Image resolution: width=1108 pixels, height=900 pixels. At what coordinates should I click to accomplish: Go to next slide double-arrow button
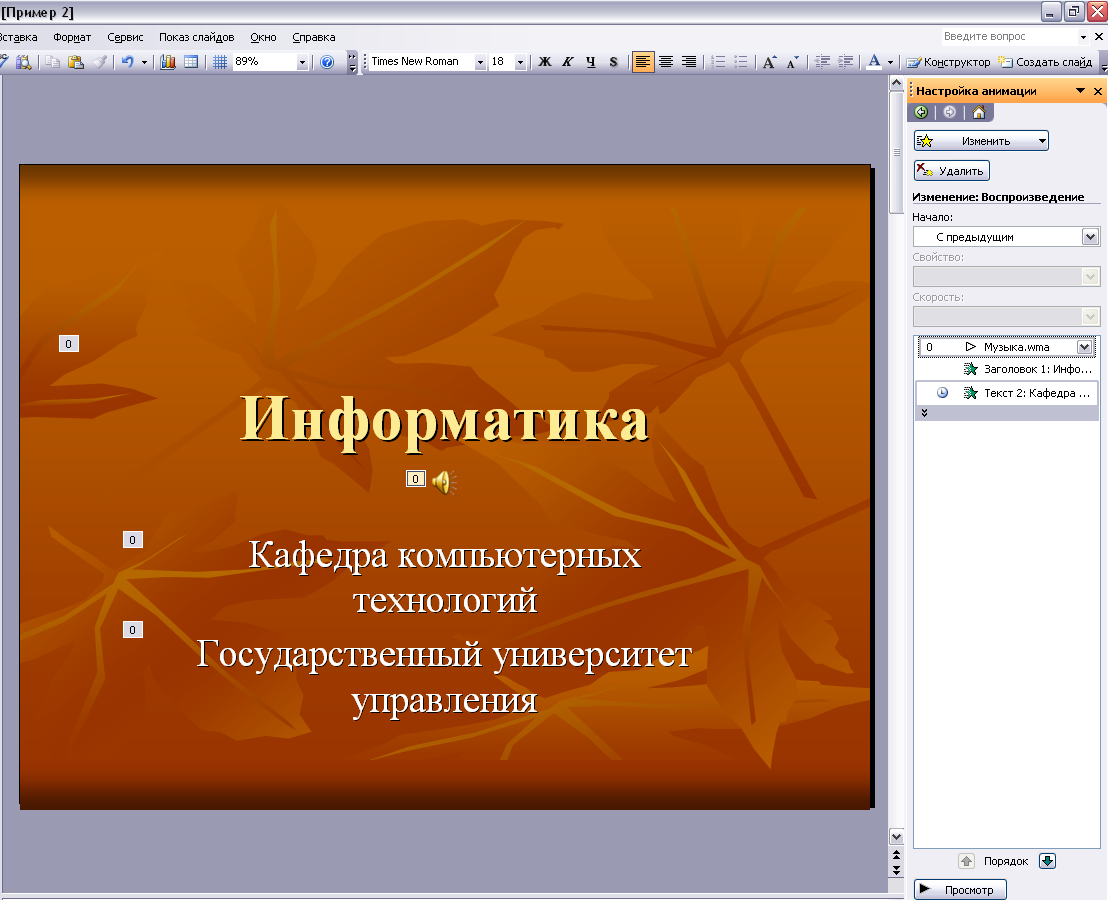tap(897, 871)
